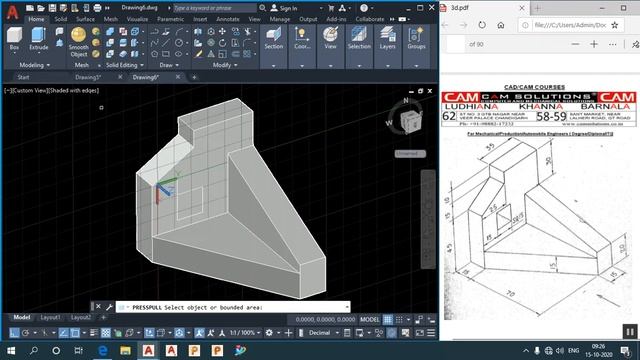Click the Smooth Object mesh tool

coord(78,42)
